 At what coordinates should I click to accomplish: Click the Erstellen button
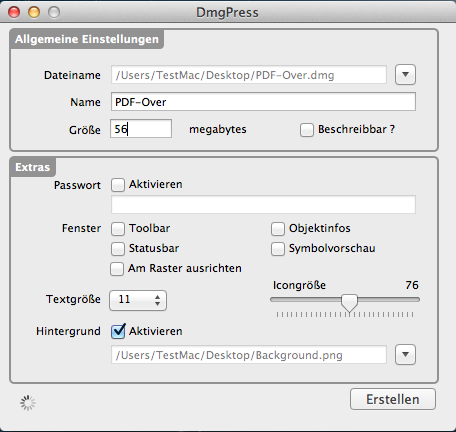(393, 399)
